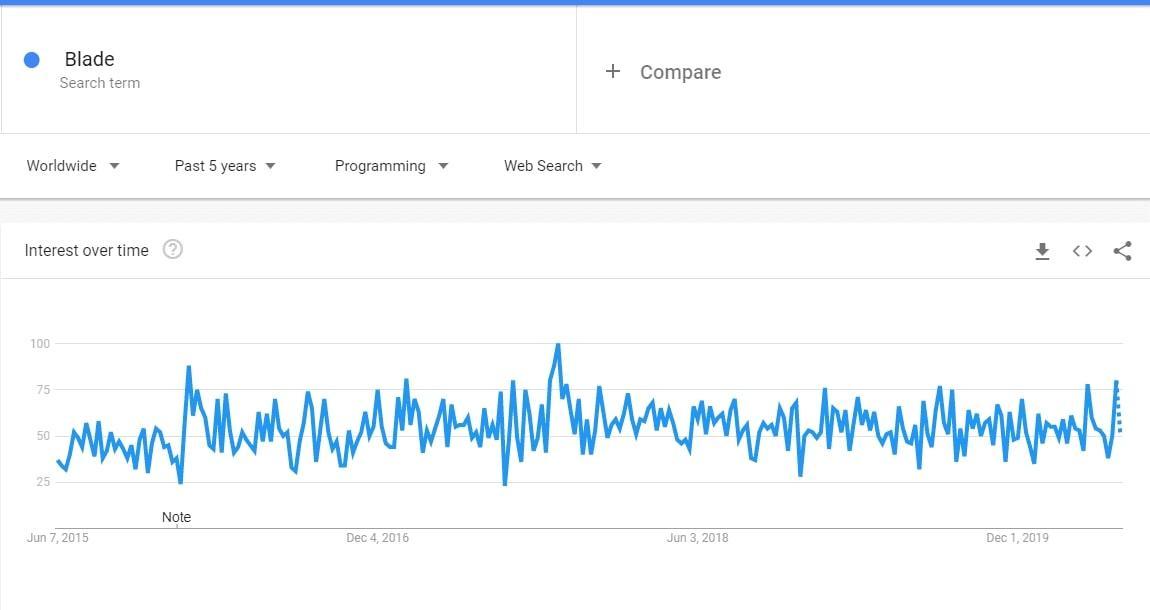Open the Programming category dropdown
The image size is (1150, 610).
tap(391, 166)
